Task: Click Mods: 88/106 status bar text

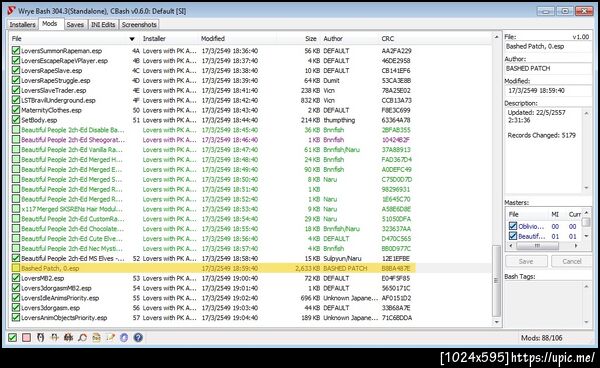Action: pos(541,338)
